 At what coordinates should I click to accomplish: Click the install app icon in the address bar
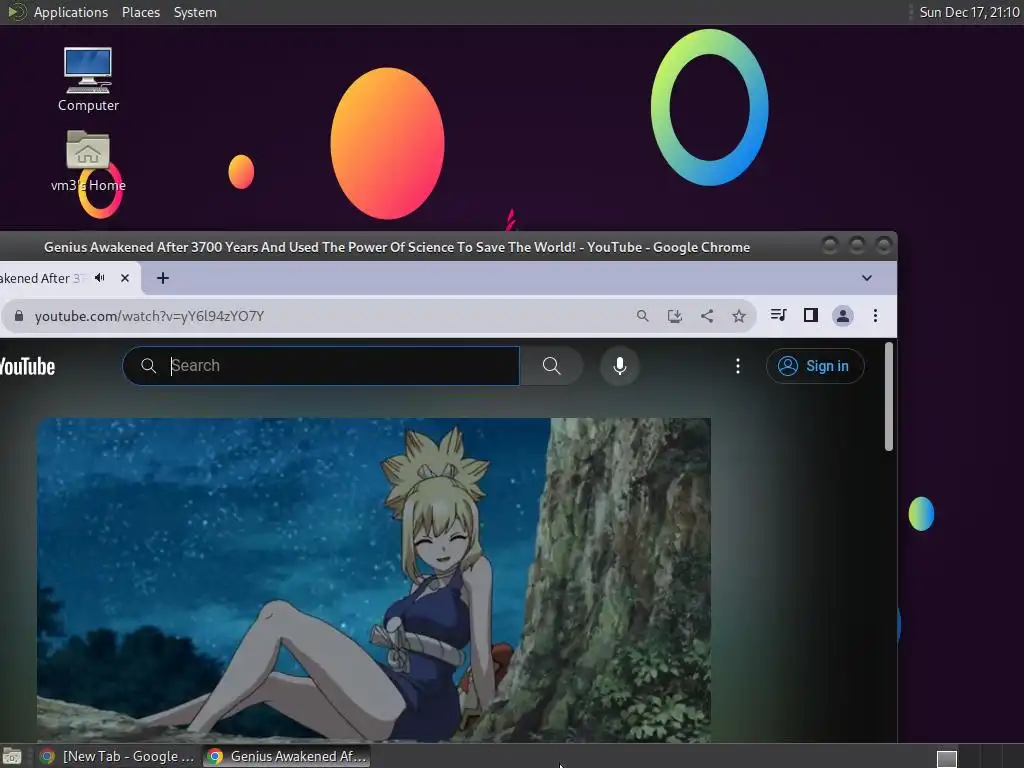[675, 316]
